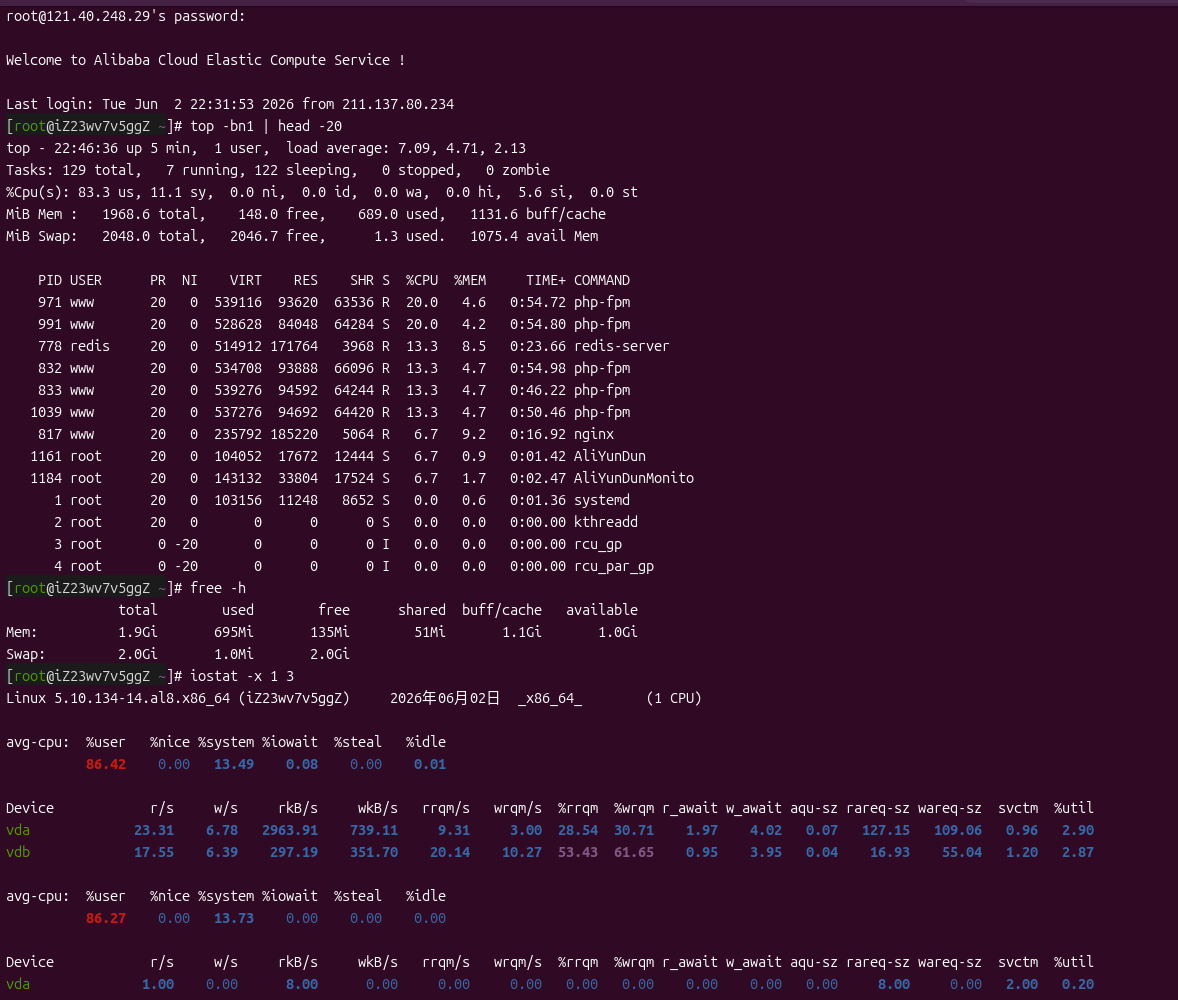Click the php-fpm command in PID 832 row
The height and width of the screenshot is (1000, 1178).
coord(602,368)
